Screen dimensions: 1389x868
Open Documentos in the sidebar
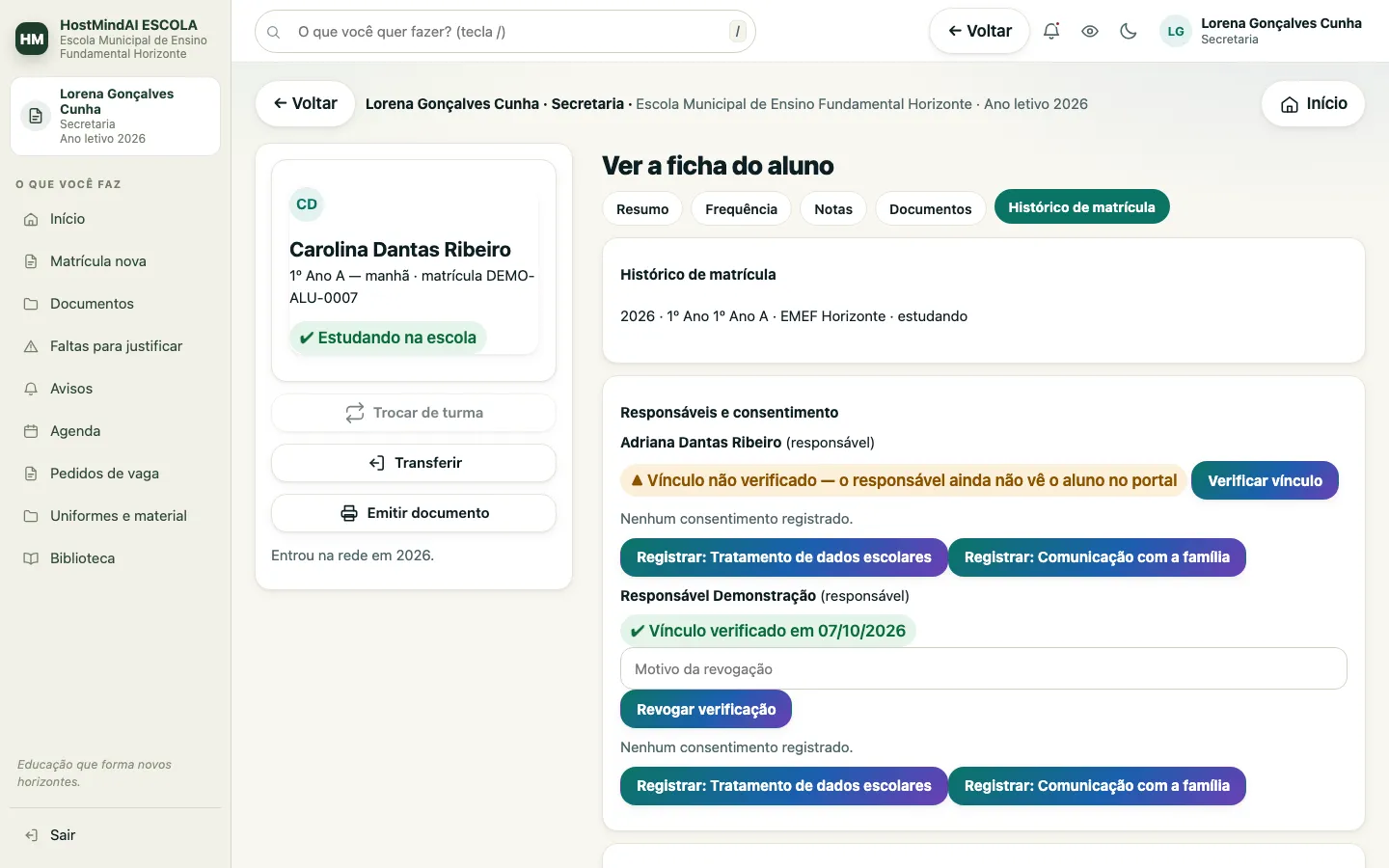click(x=116, y=304)
